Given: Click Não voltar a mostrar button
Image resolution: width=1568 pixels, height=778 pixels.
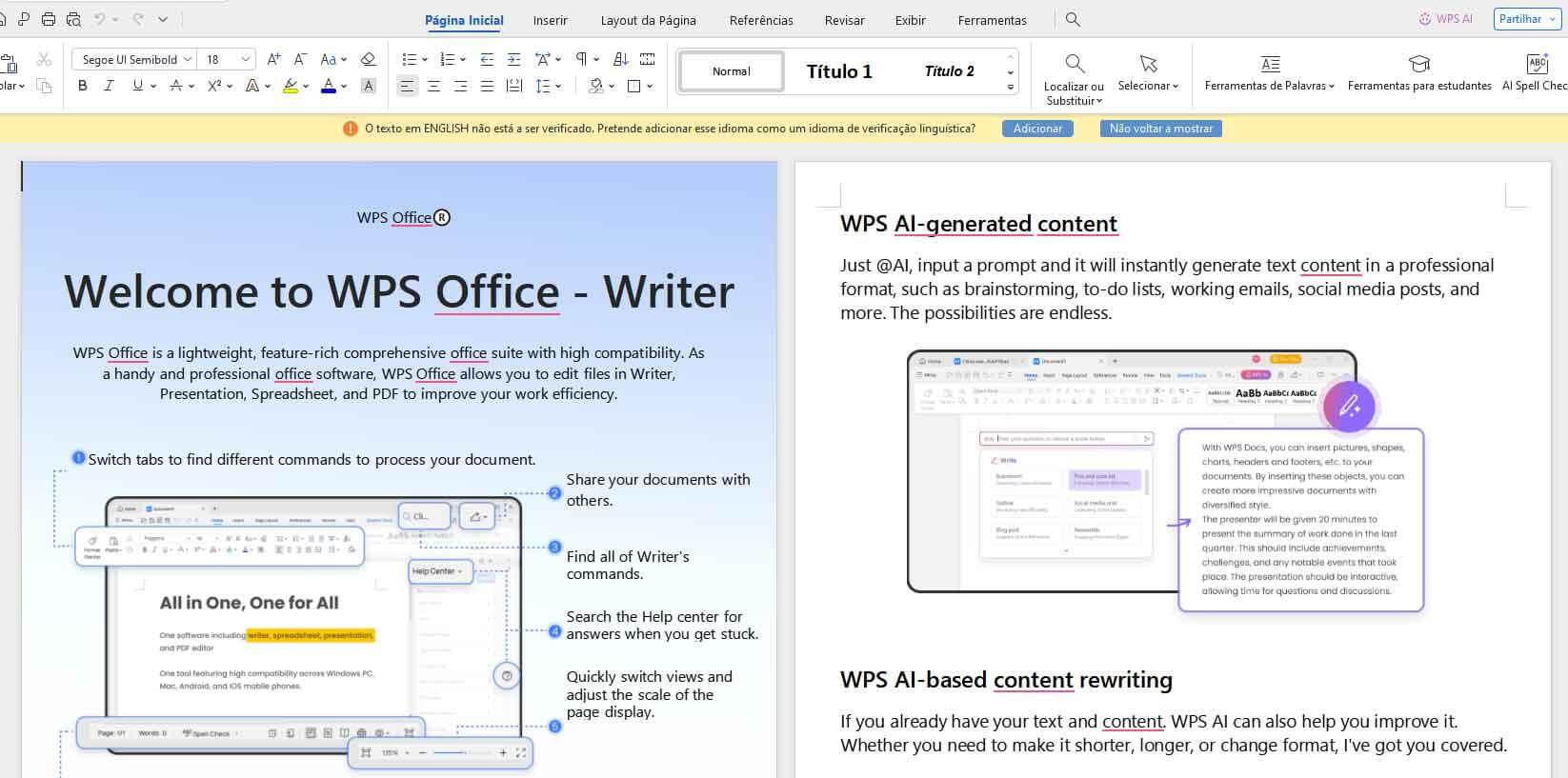Looking at the screenshot, I should tap(1160, 129).
